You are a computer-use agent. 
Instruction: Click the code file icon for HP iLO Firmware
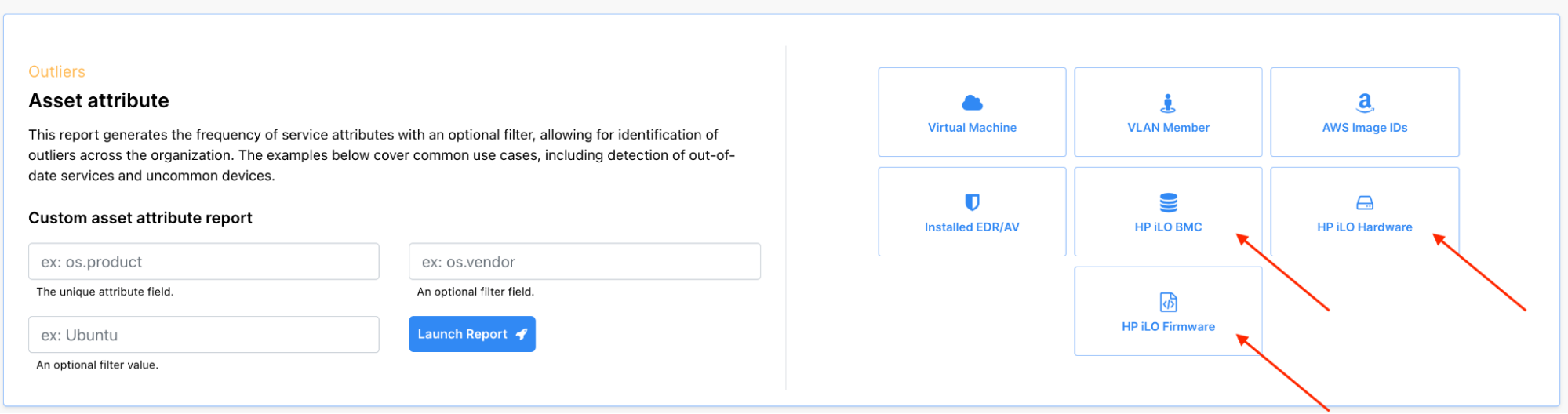[1168, 302]
